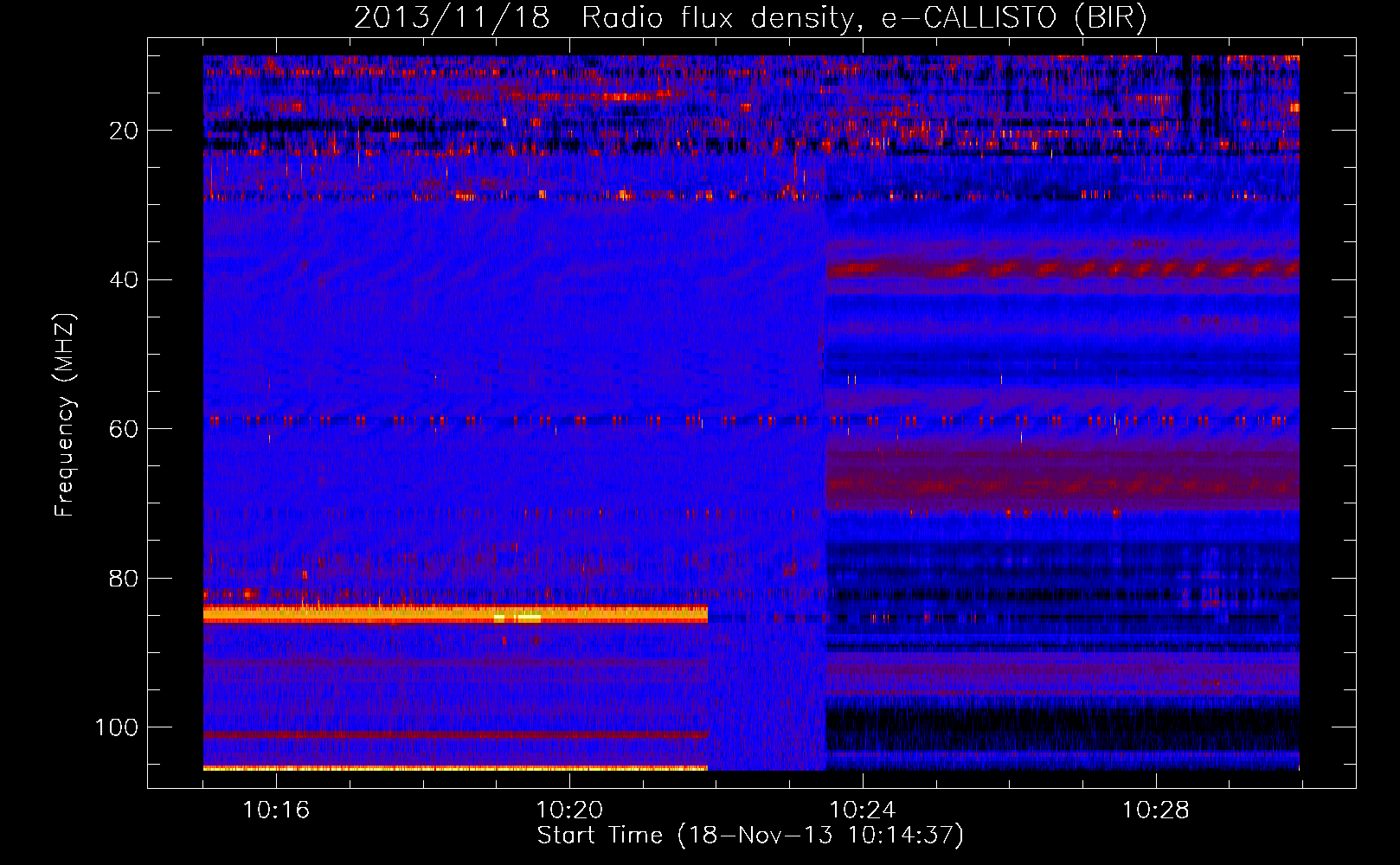The width and height of the screenshot is (1400, 865).
Task: Click the 80 MHz frequency tick label
Action: [x=125, y=579]
